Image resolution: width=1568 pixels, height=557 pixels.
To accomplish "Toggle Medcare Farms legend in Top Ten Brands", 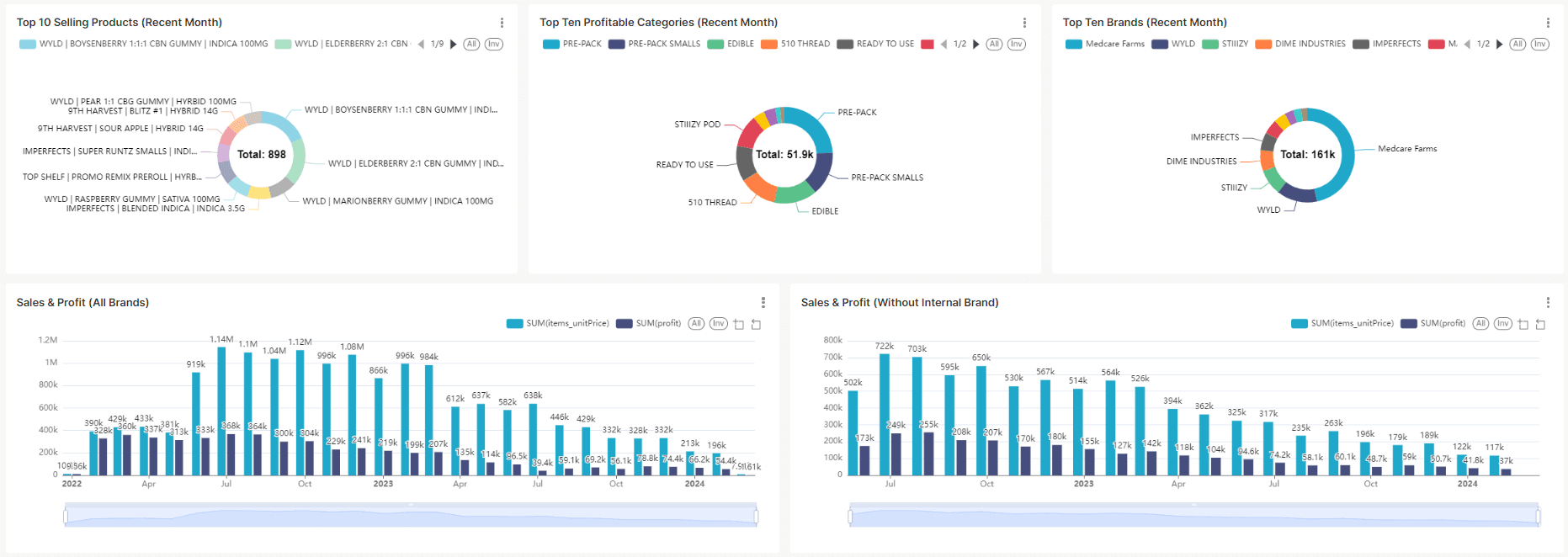I will [1105, 45].
